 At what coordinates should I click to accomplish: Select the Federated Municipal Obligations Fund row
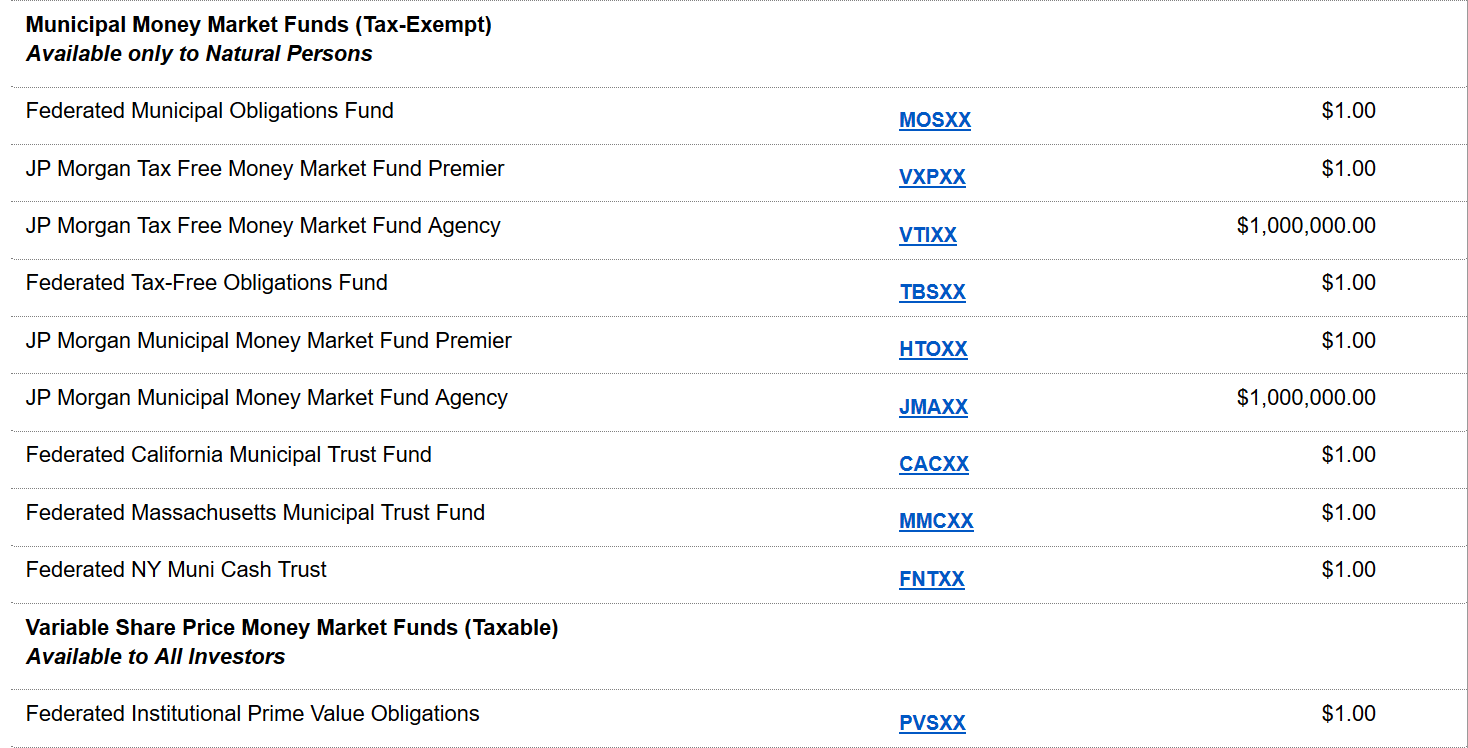pyautogui.click(x=209, y=110)
